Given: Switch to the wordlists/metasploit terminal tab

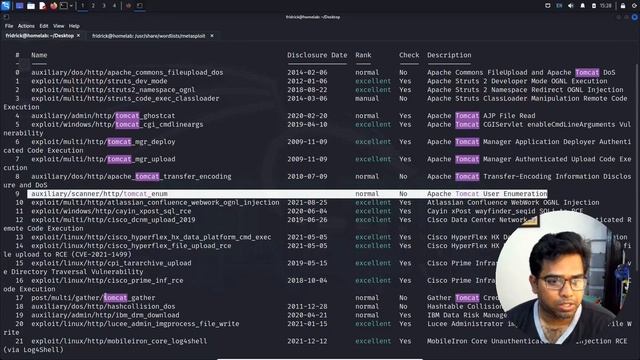Looking at the screenshot, I should pos(149,36).
